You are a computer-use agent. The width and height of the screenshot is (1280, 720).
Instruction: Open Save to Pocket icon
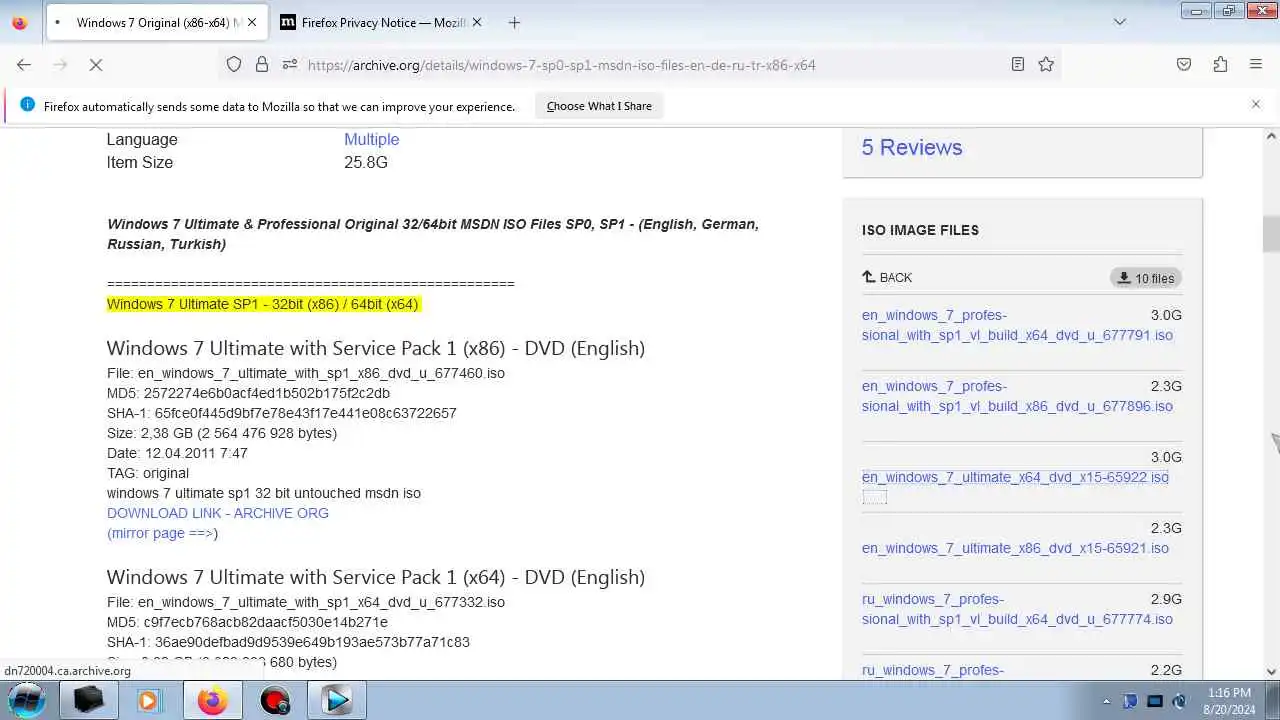click(x=1184, y=64)
